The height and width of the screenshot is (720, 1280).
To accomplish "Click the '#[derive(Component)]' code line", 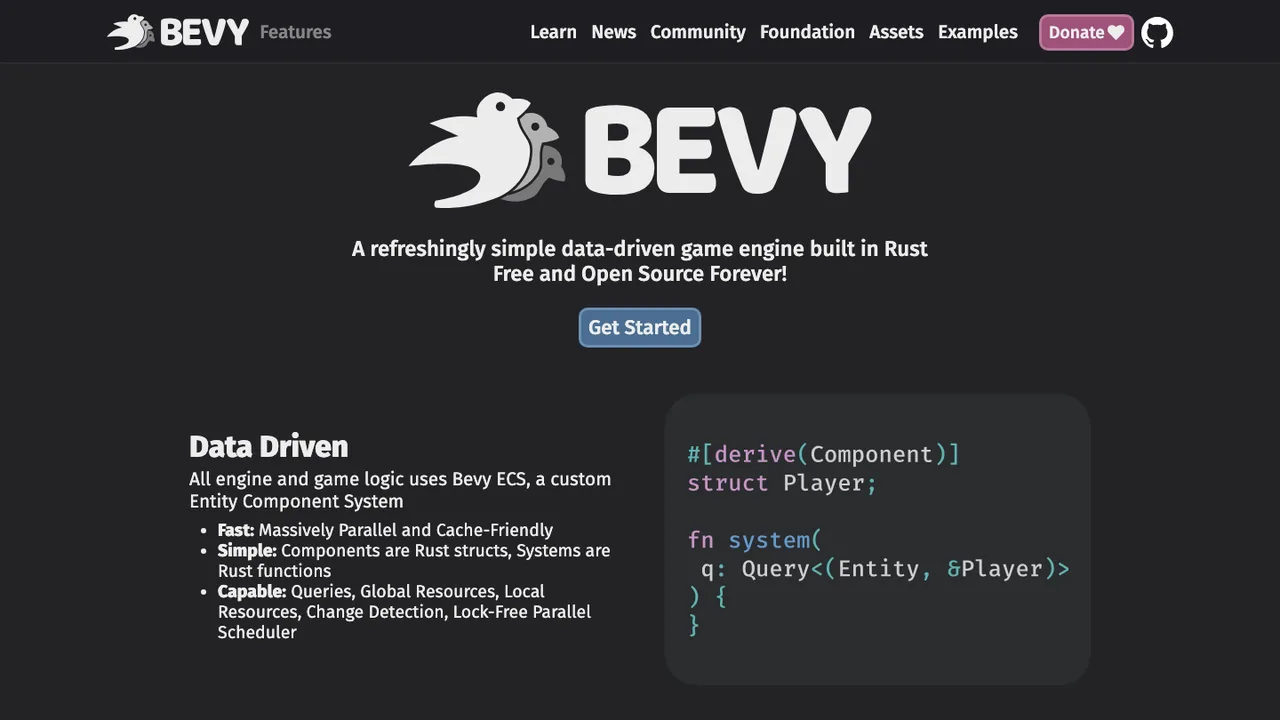I will click(x=823, y=454).
